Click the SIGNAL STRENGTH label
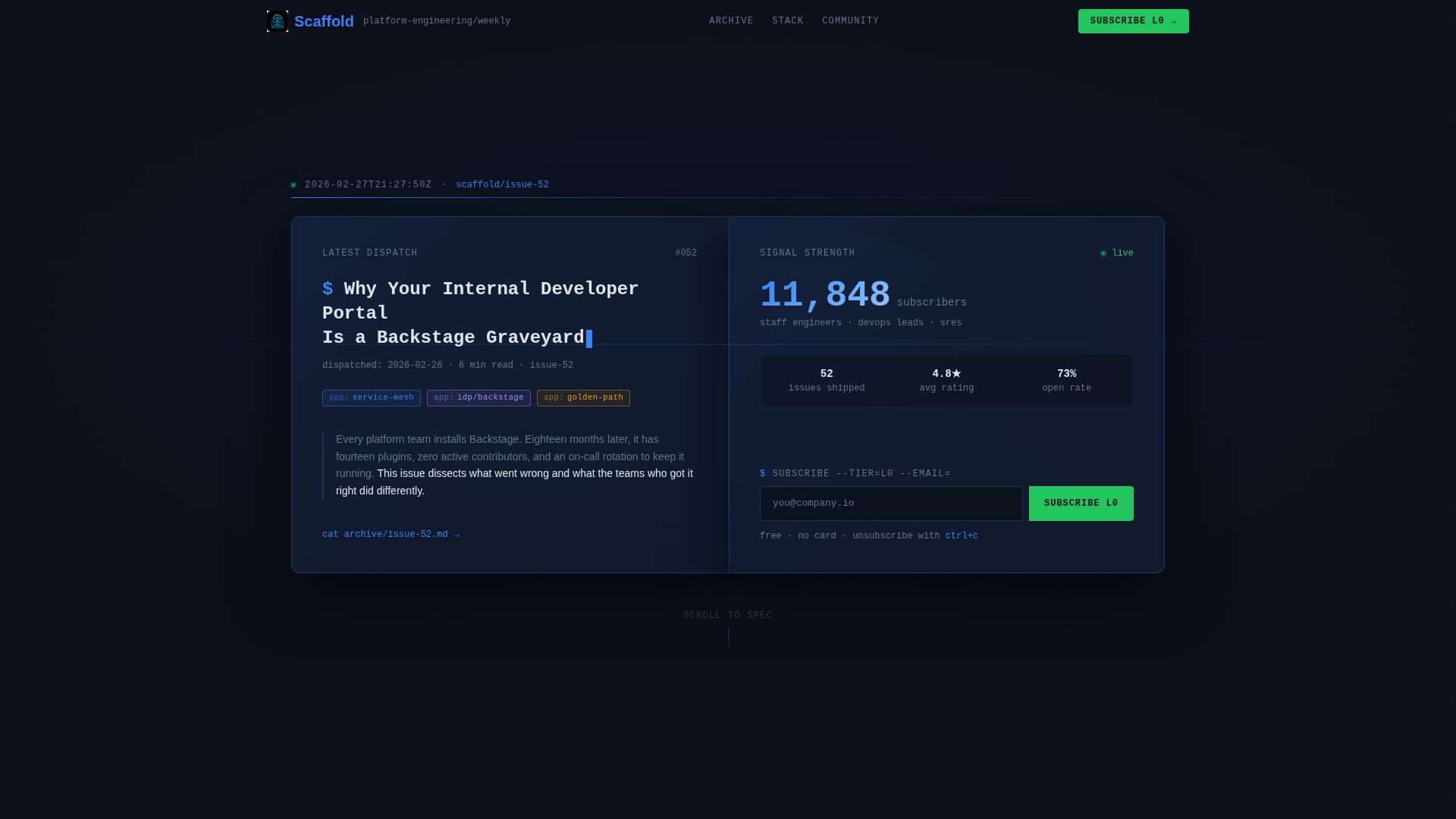Viewport: 1456px width, 819px height. [x=808, y=253]
